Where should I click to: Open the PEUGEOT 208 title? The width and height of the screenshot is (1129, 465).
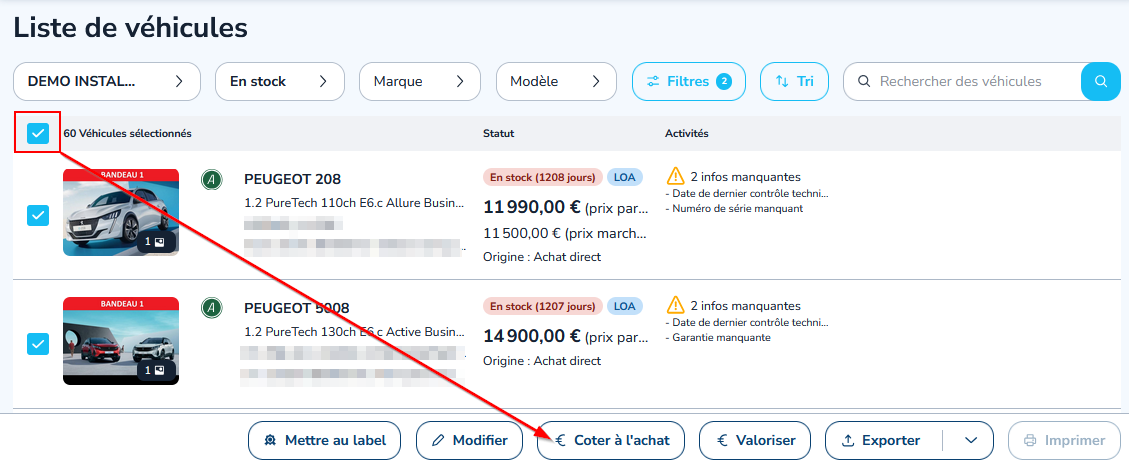click(292, 179)
